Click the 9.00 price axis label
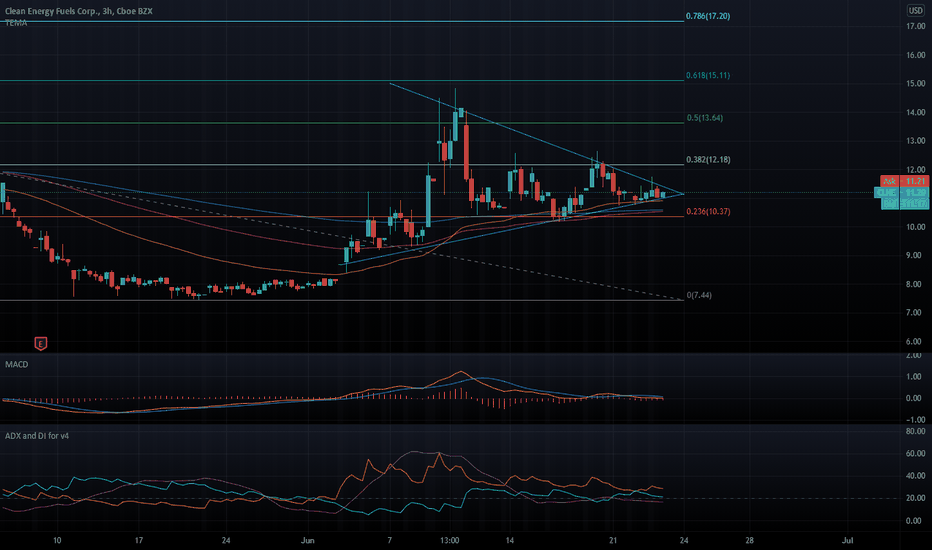Image resolution: width=932 pixels, height=550 pixels. (915, 255)
